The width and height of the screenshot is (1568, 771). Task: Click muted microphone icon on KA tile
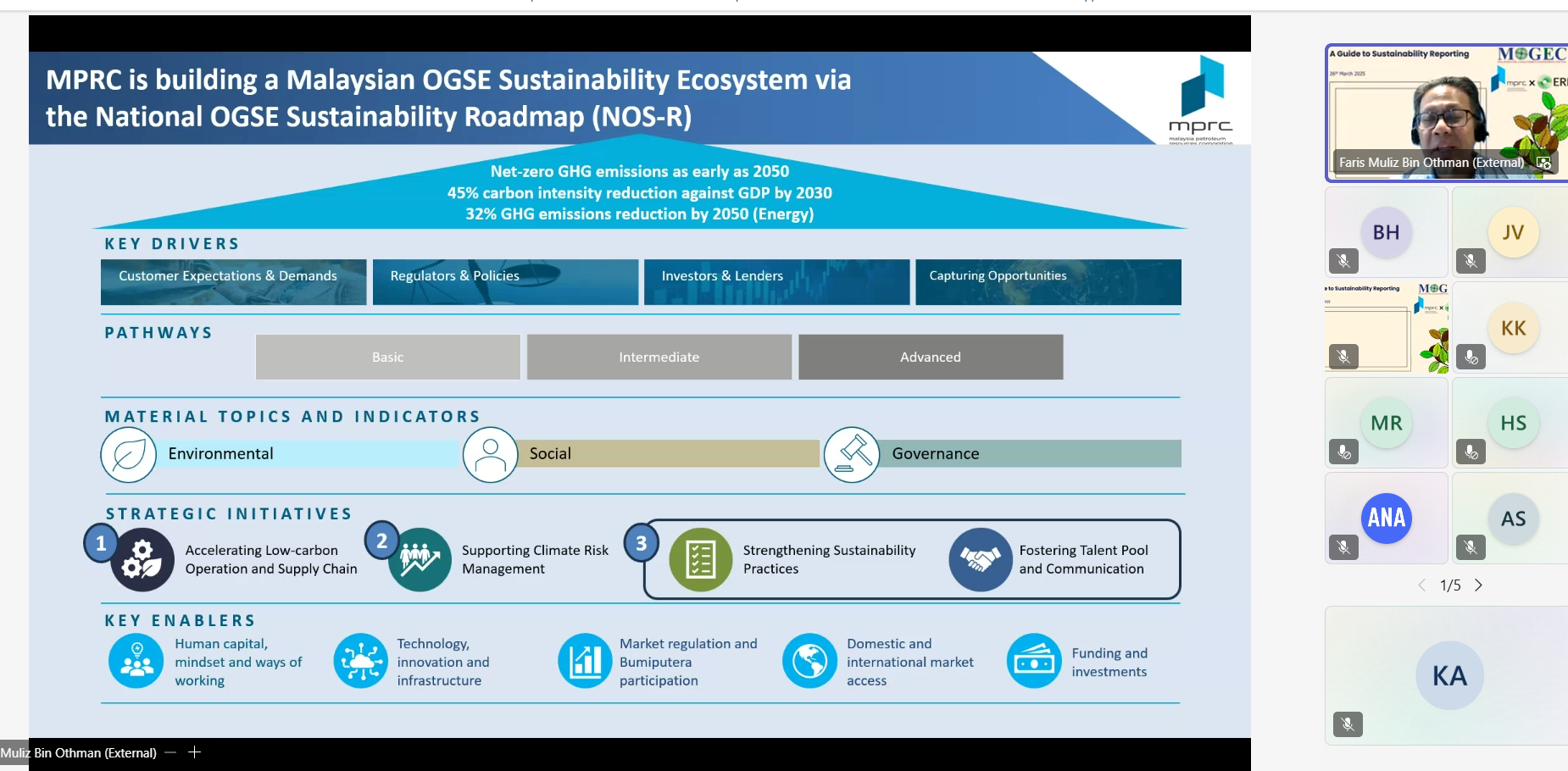click(x=1348, y=724)
